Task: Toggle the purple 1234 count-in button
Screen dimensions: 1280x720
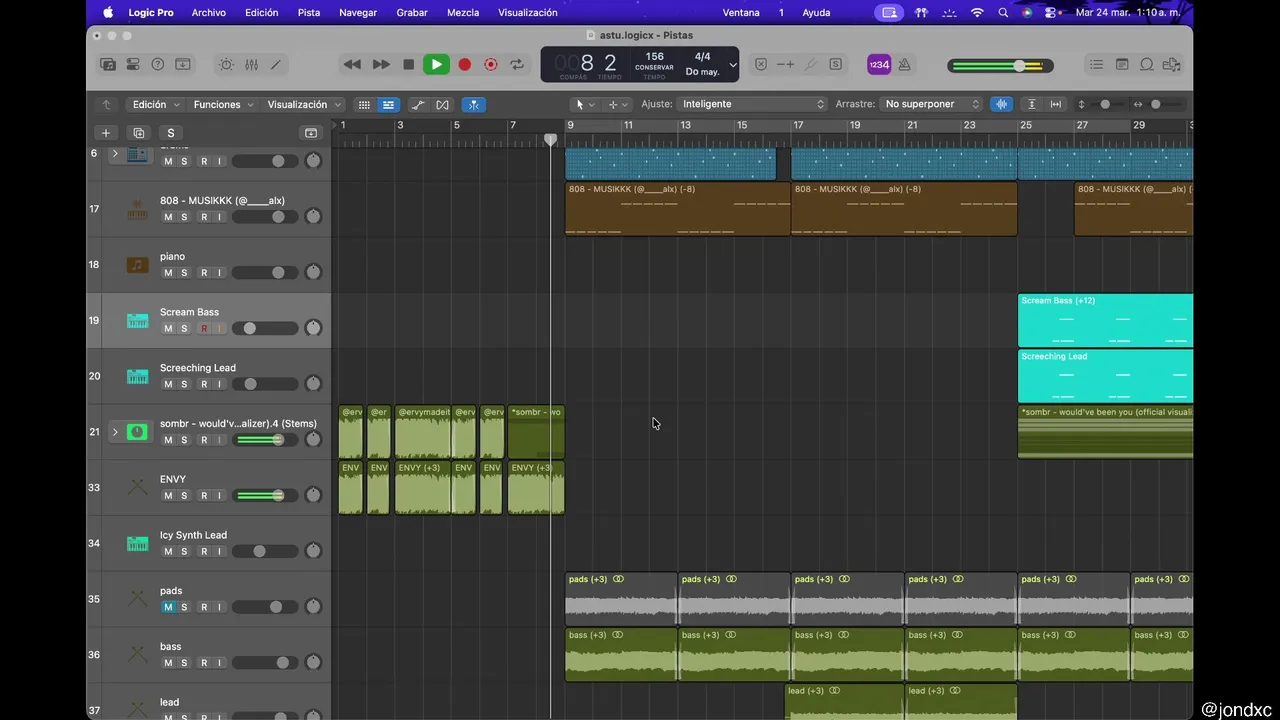Action: [878, 64]
